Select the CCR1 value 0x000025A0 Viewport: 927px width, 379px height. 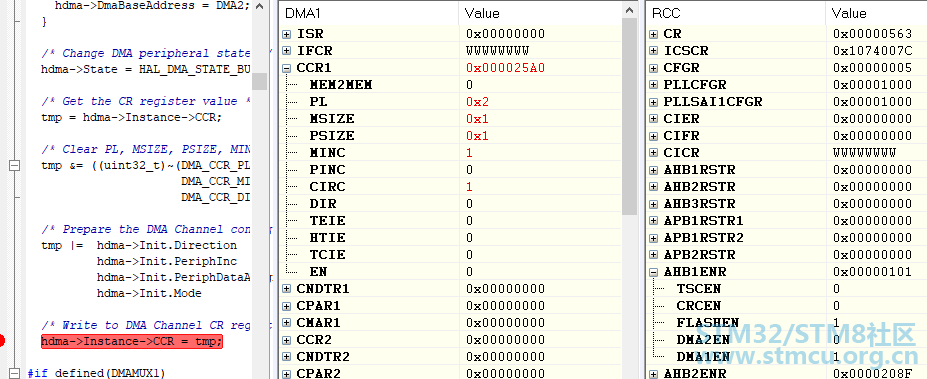pos(505,68)
